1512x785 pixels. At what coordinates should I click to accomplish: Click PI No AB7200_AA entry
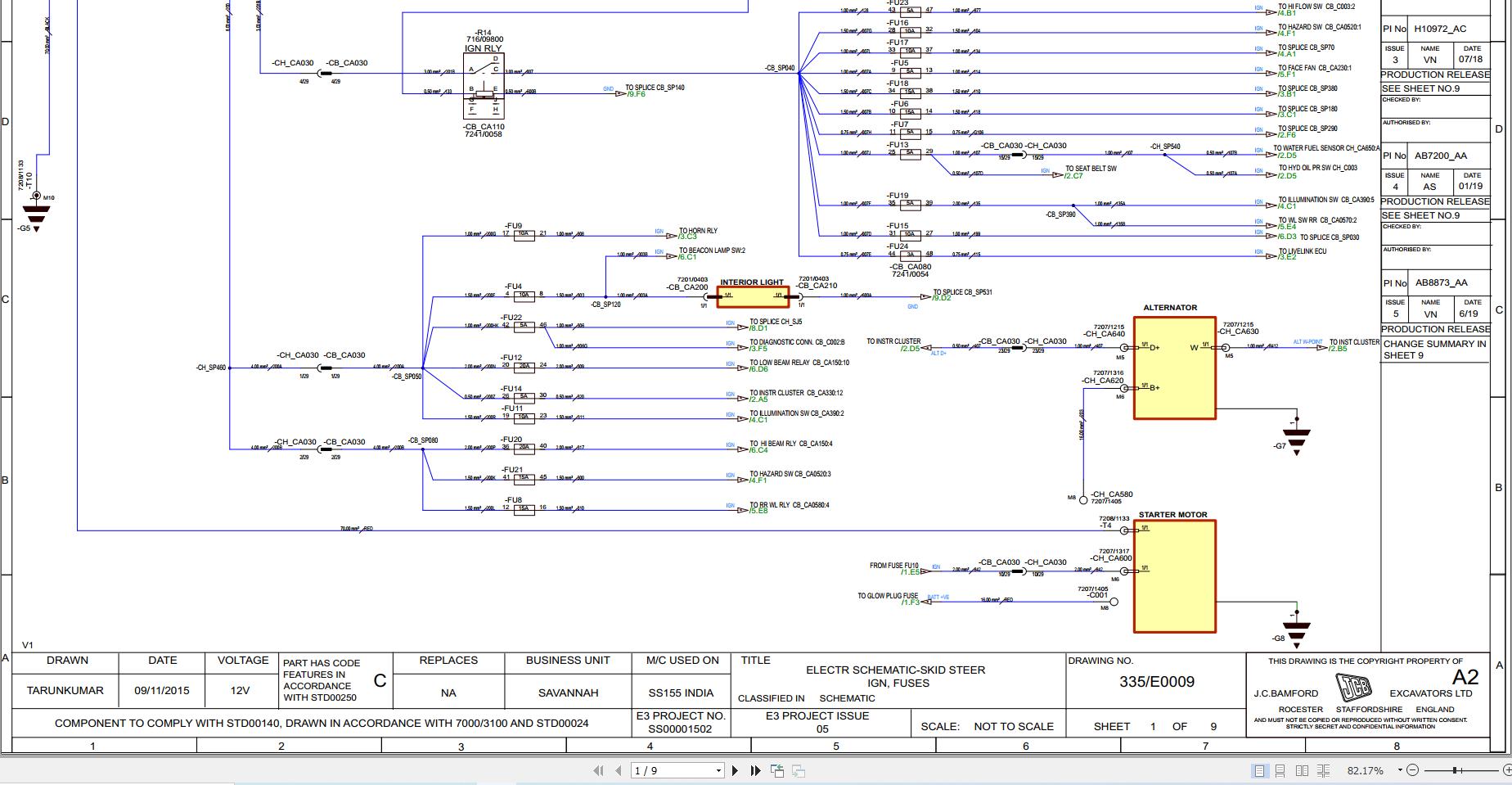coord(1440,156)
